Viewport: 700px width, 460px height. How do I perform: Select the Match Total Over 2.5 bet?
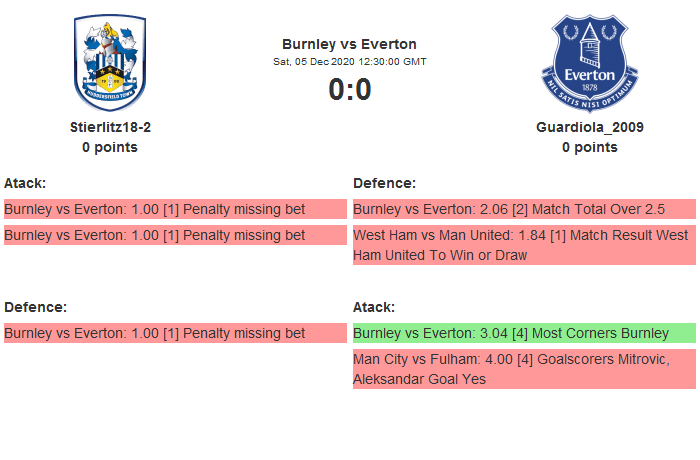coord(509,209)
